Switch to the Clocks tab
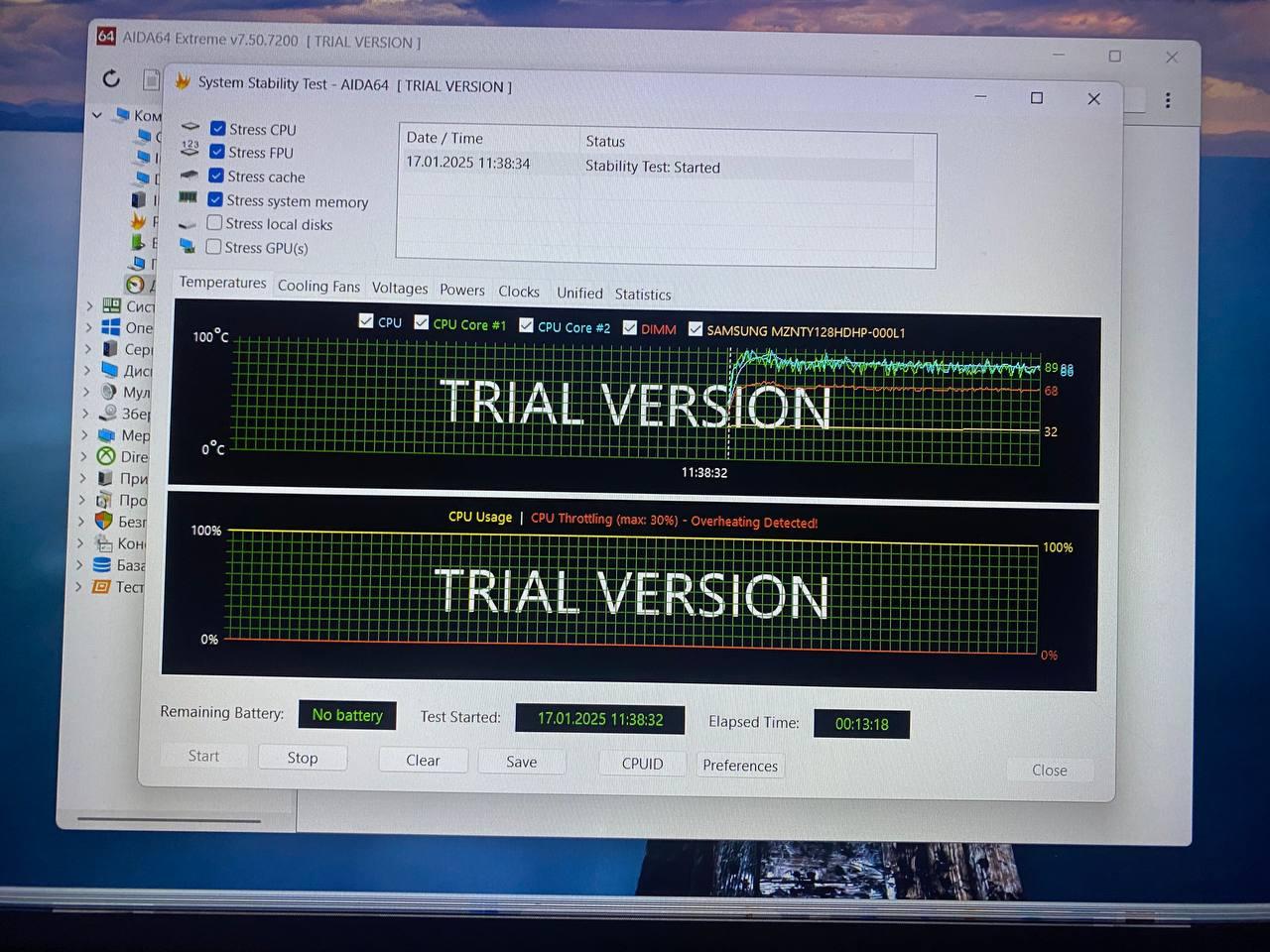This screenshot has height=952, width=1270. pos(519,292)
